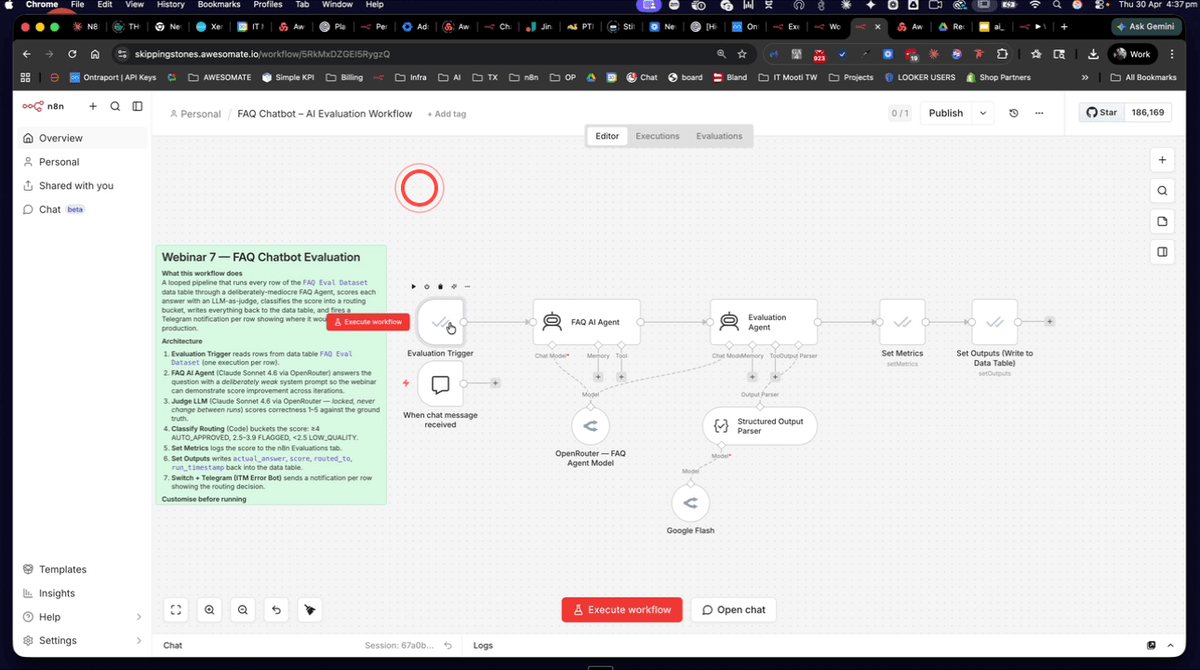The image size is (1200, 670).
Task: Click the bottom red Execute workflow button
Action: (622, 609)
